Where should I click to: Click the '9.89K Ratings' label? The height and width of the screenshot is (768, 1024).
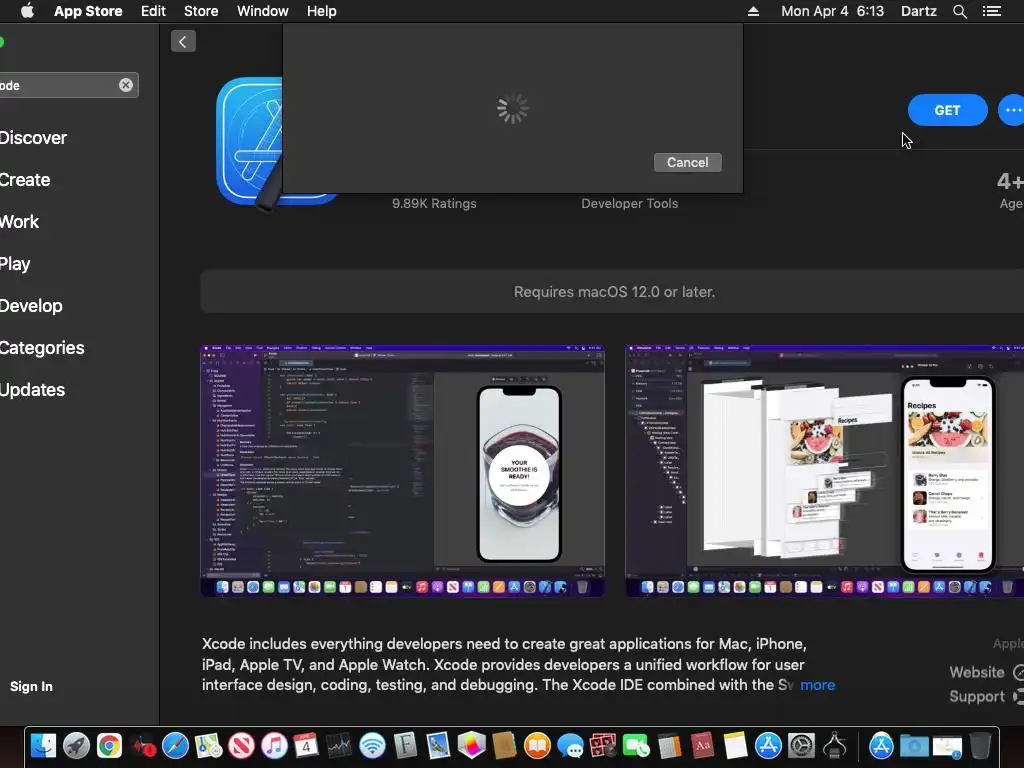click(x=434, y=204)
